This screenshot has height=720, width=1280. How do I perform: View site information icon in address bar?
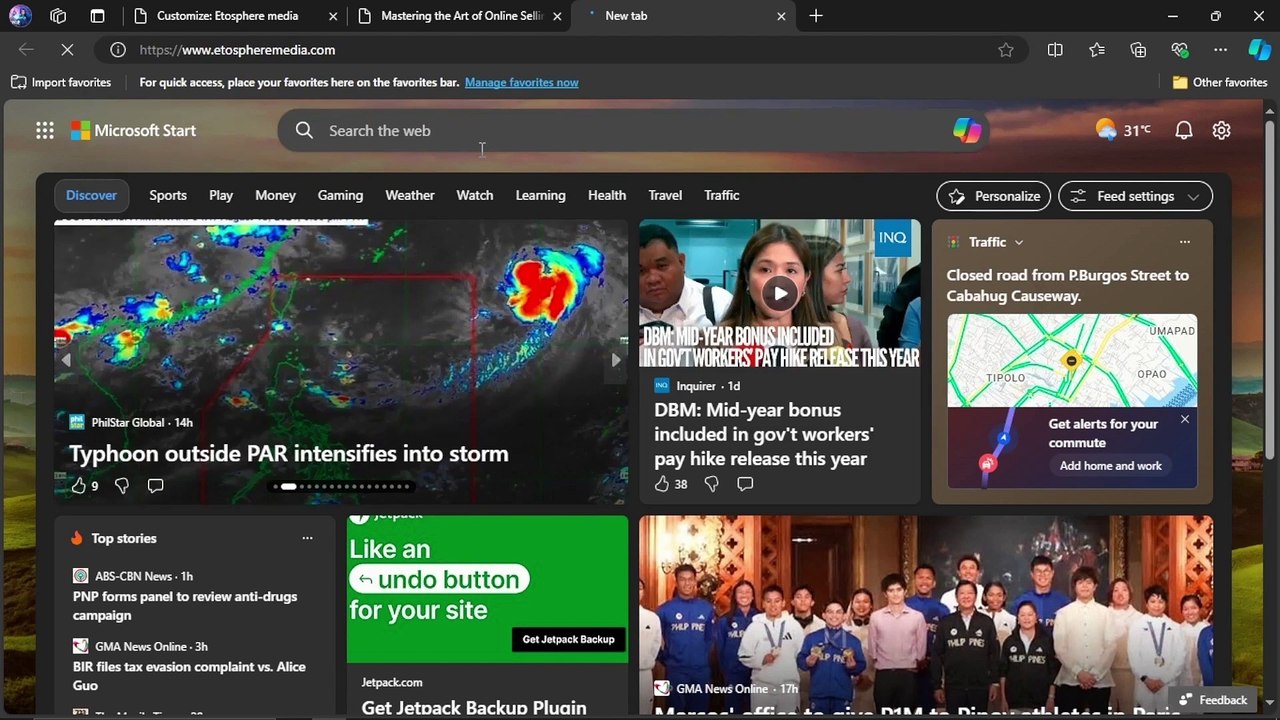tap(118, 50)
